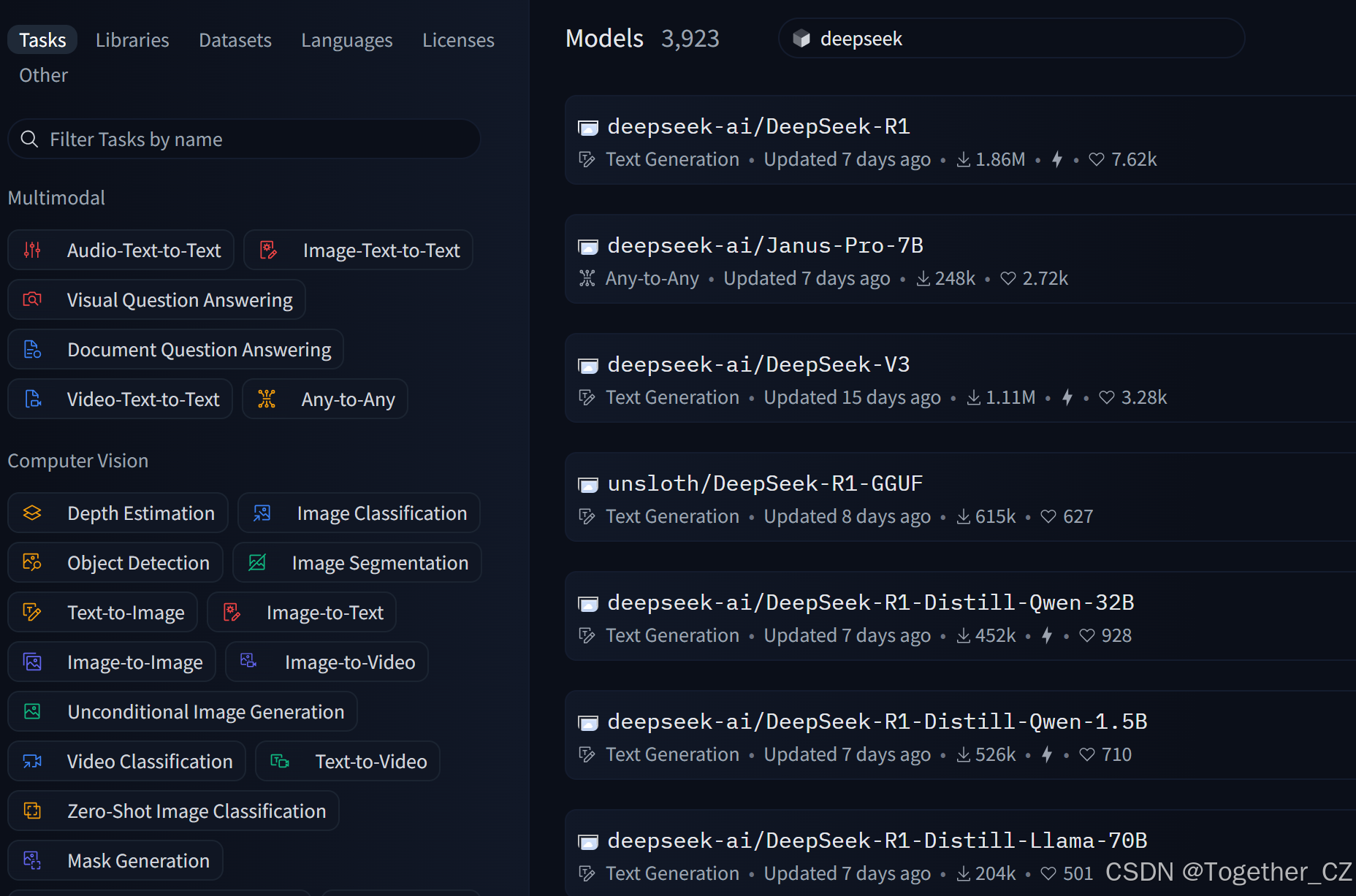The image size is (1356, 896).
Task: Click the Text-to-Image icon
Action: tap(32, 613)
